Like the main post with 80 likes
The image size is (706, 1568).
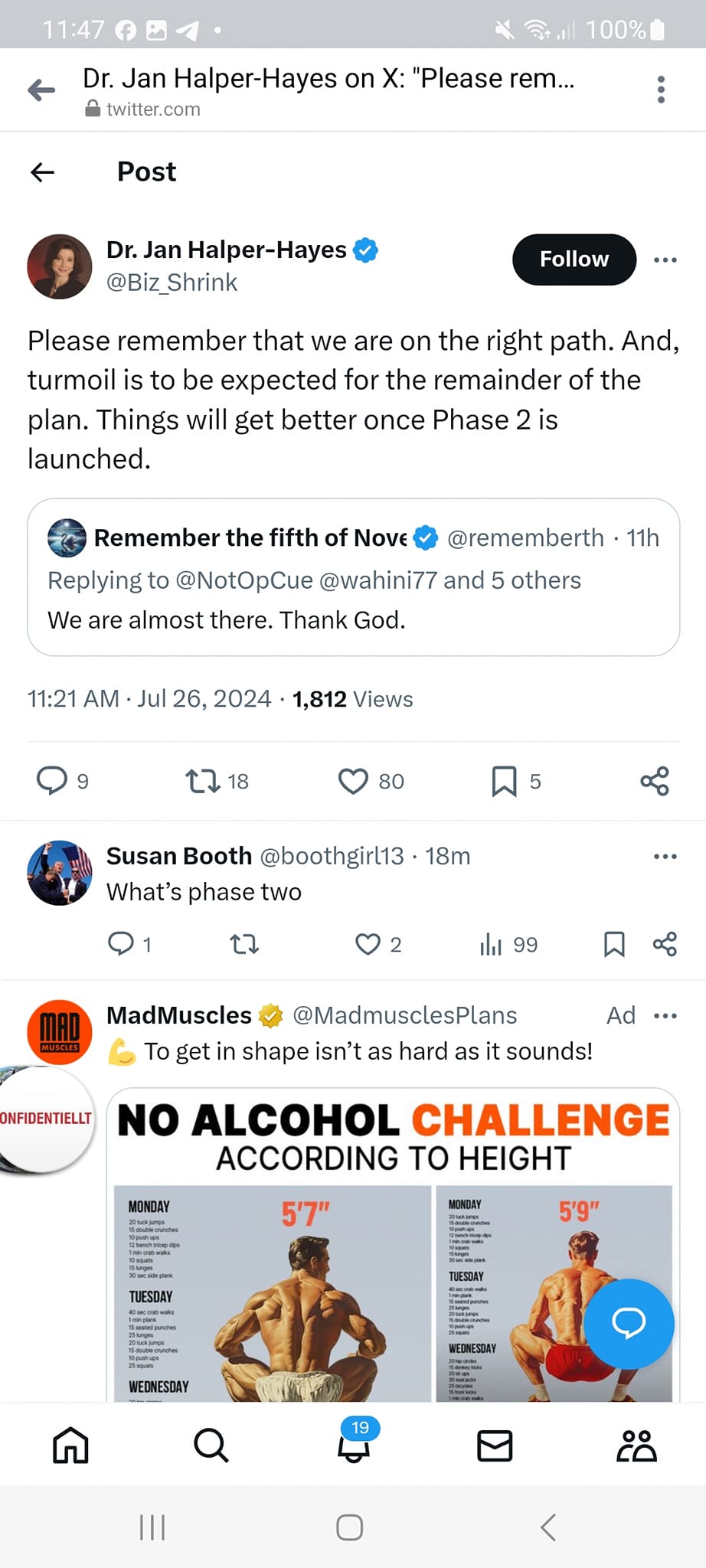(353, 781)
